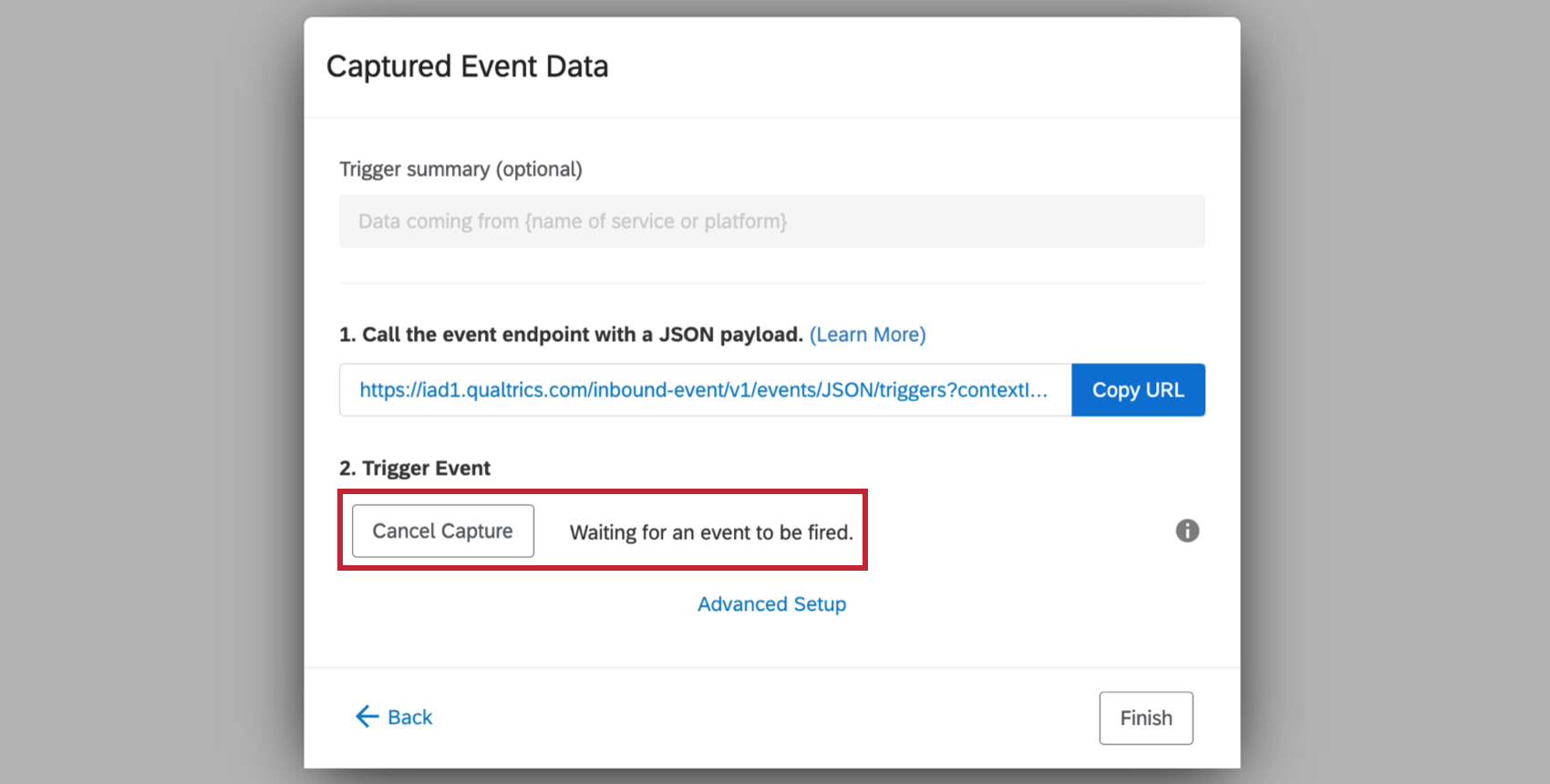Click the footer divider above Back link
Image resolution: width=1550 pixels, height=784 pixels.
tap(771, 668)
